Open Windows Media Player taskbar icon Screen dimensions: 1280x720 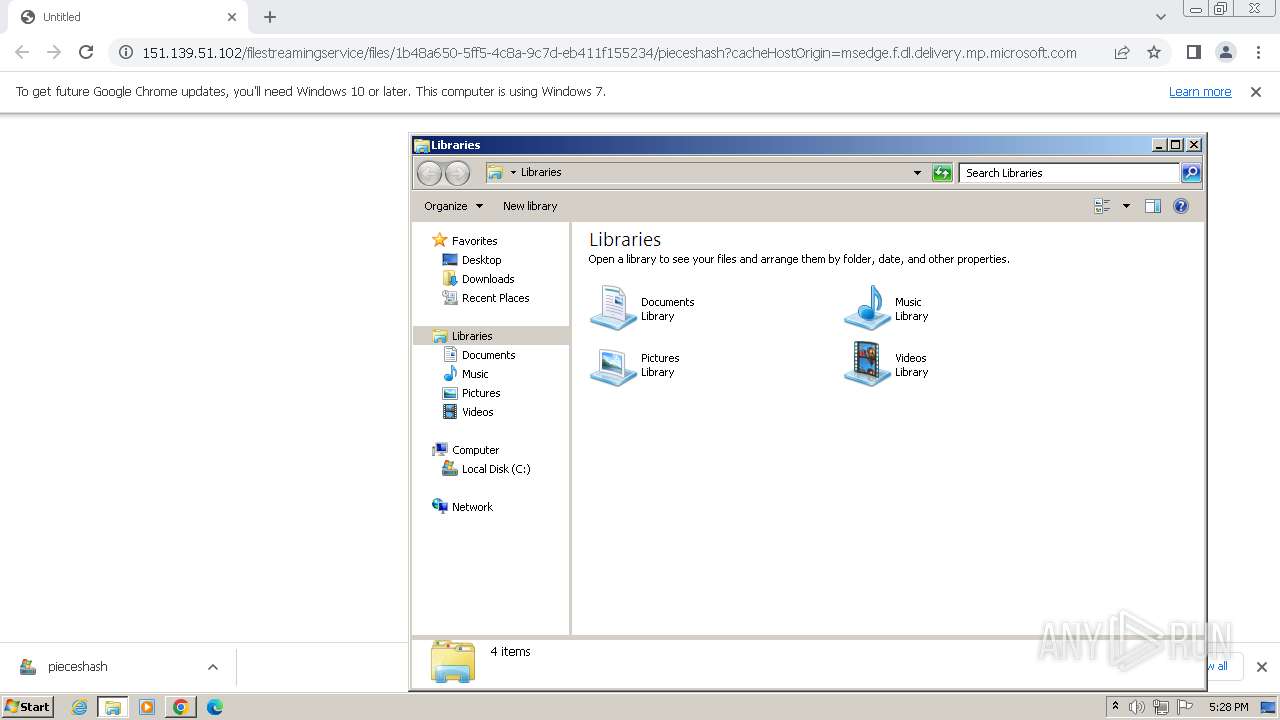147,707
